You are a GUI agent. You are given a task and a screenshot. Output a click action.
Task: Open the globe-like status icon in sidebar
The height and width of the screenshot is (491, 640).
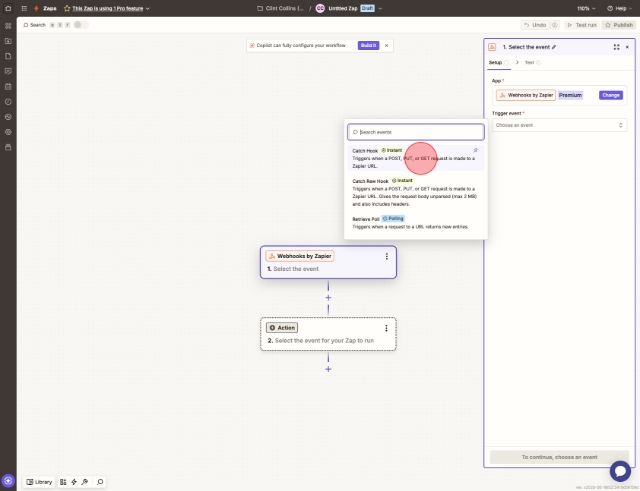(8, 117)
